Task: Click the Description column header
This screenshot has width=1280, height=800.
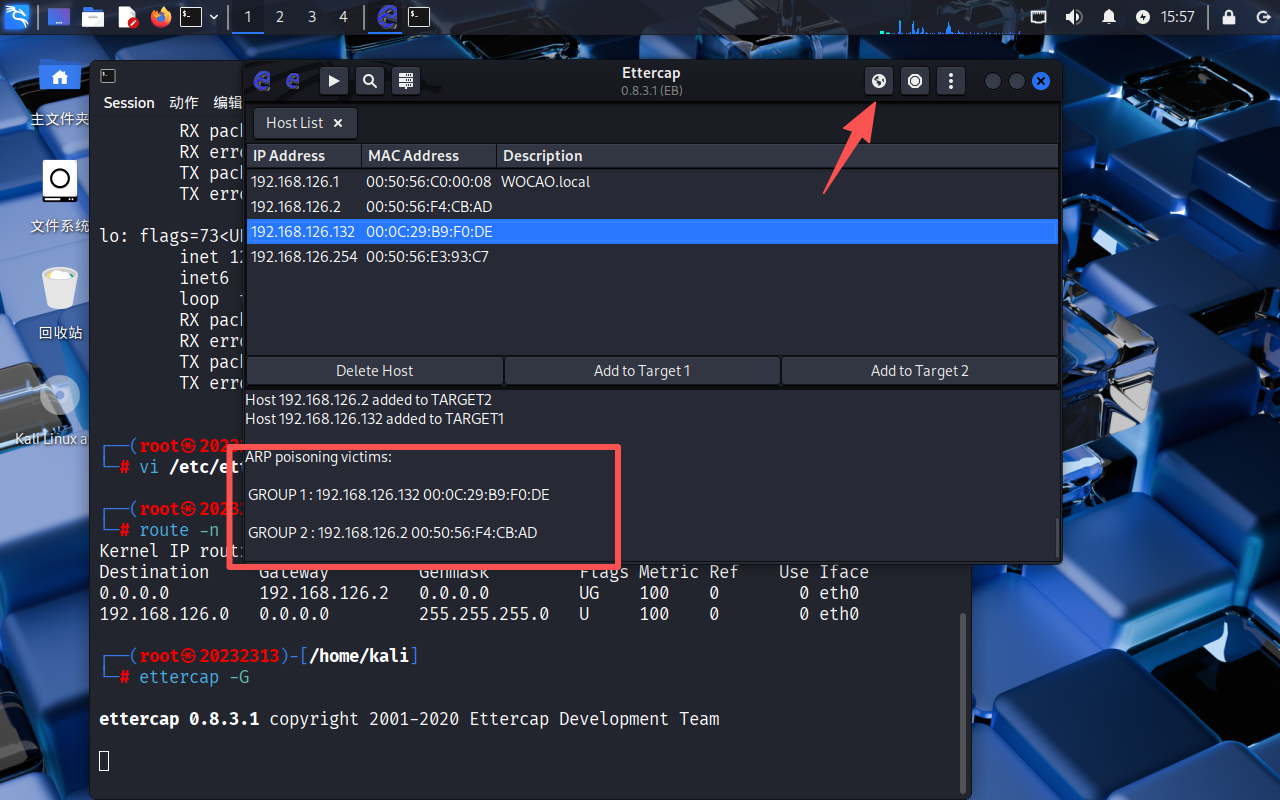Action: [777, 156]
